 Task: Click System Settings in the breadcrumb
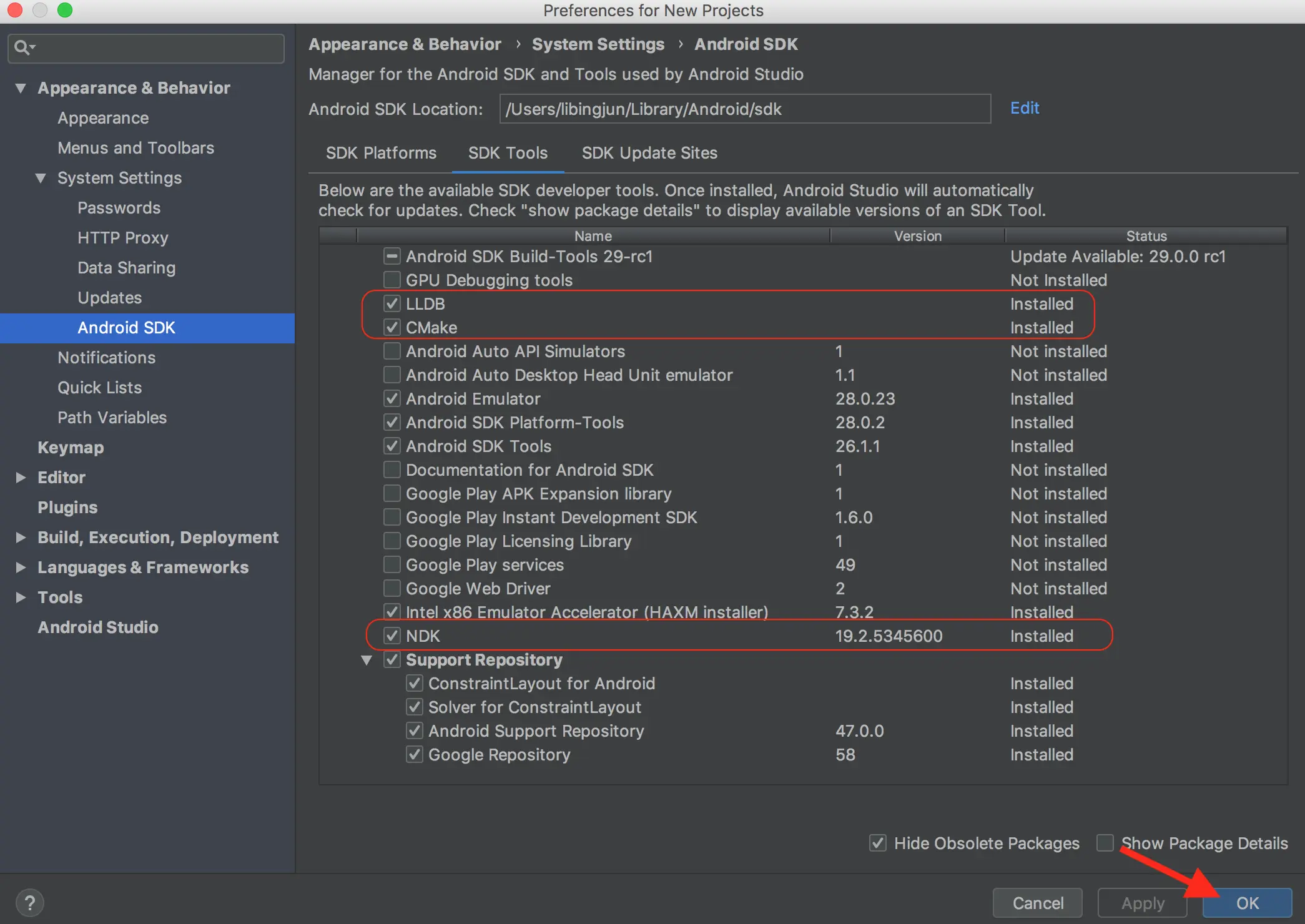click(598, 44)
